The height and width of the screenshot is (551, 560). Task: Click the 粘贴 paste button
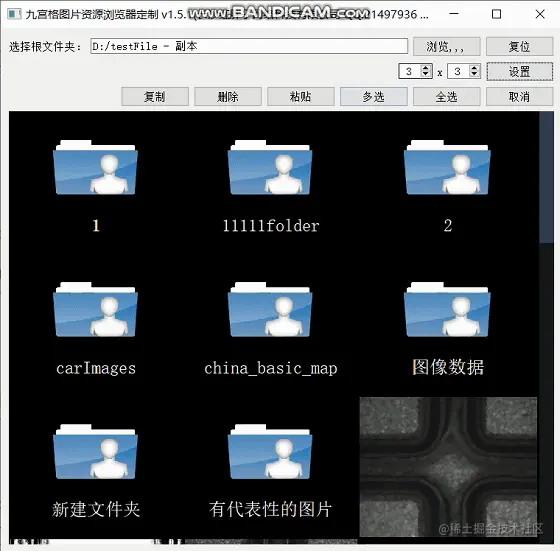coord(301,96)
